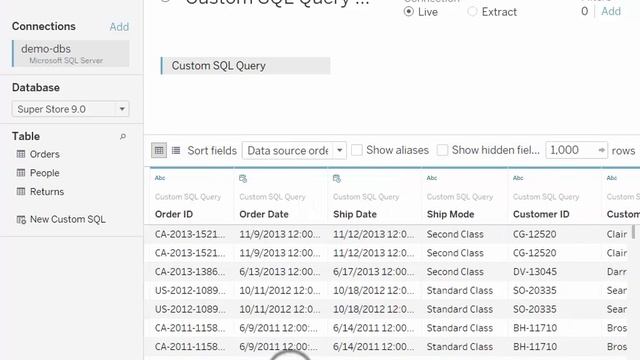This screenshot has height=360, width=640.
Task: Click the Order Date column header
Action: coord(264,214)
